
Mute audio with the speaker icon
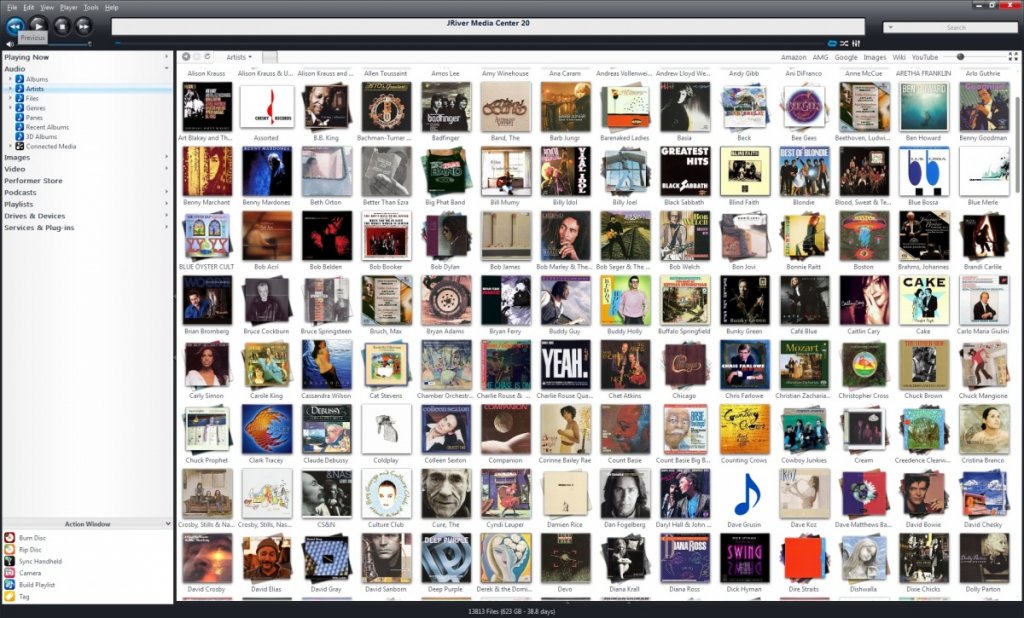point(10,44)
